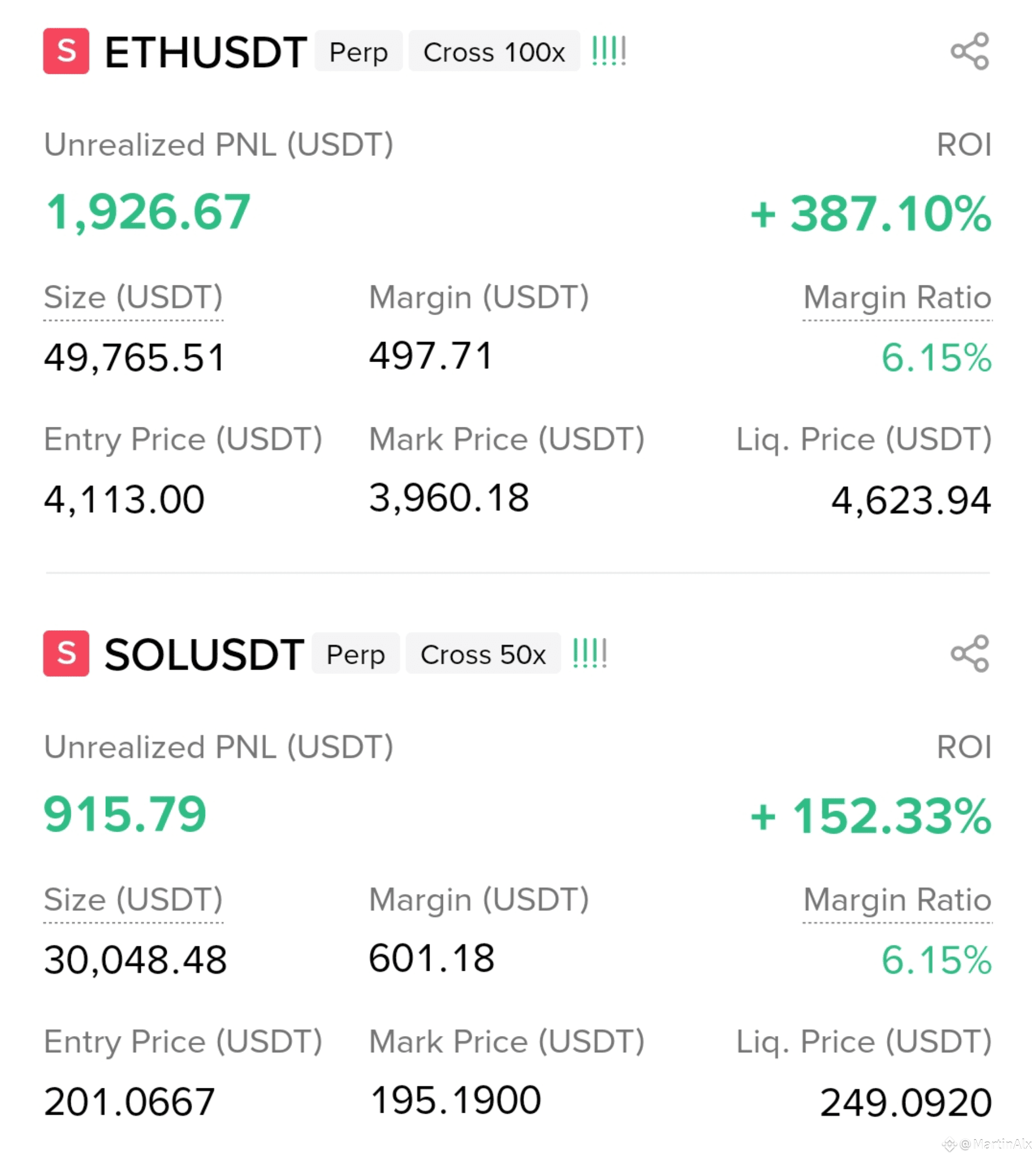The image size is (1036, 1158).
Task: Share the ETHUSDT position
Action: point(970,51)
